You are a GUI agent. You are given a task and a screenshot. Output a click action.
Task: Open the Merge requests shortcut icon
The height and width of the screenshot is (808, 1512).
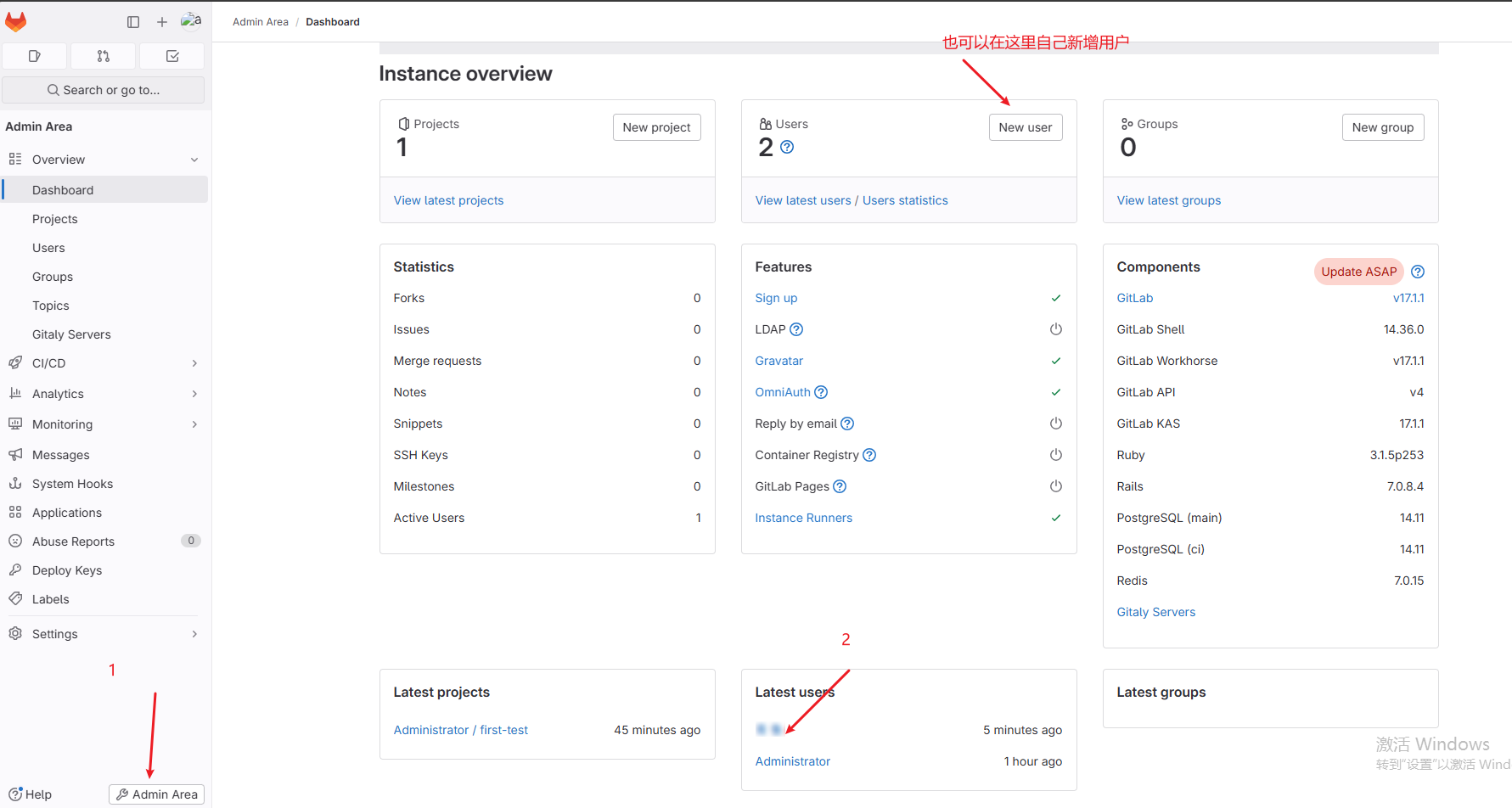(x=103, y=56)
